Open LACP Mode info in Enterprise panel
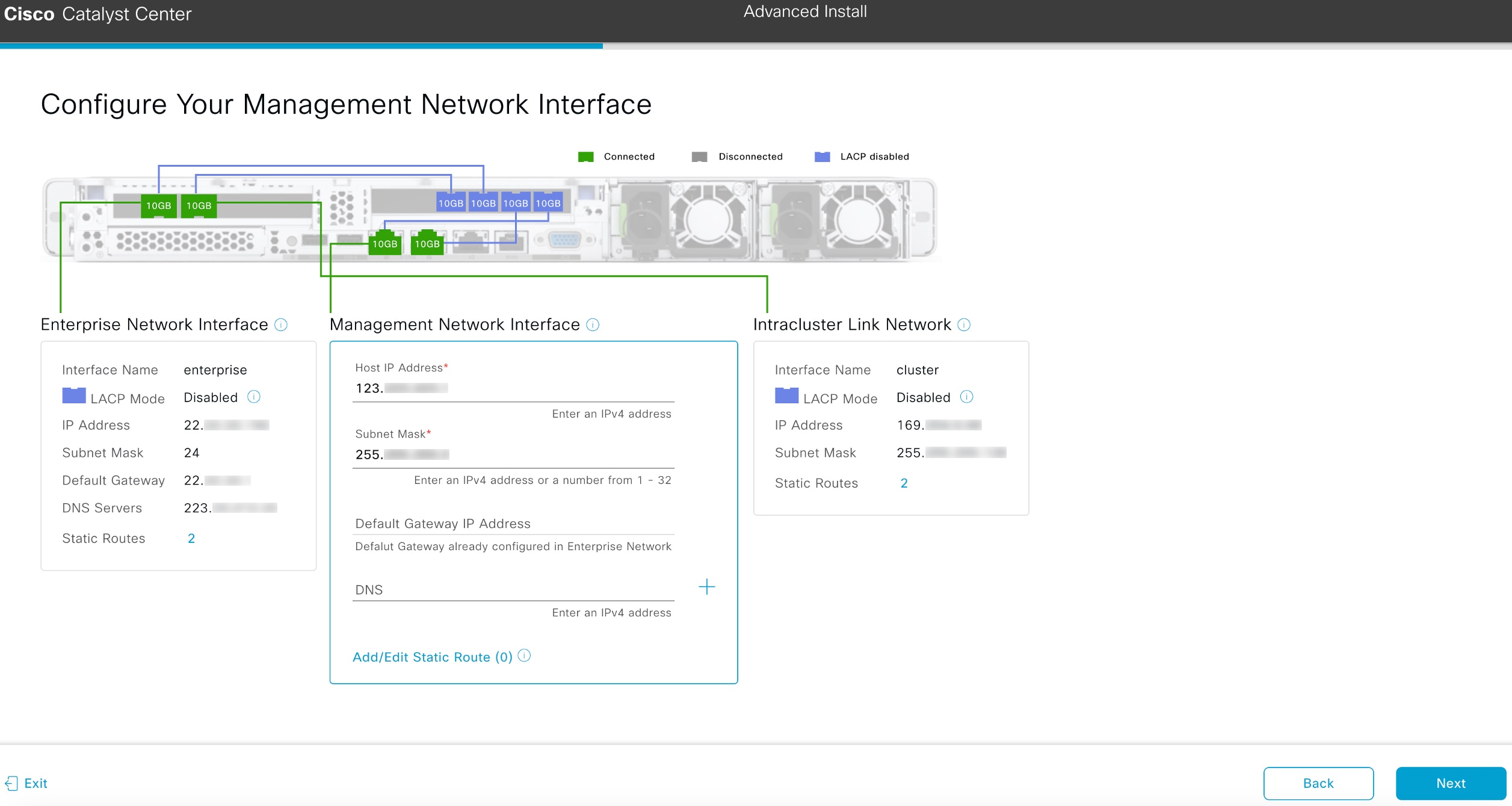The image size is (1512, 806). [x=255, y=397]
